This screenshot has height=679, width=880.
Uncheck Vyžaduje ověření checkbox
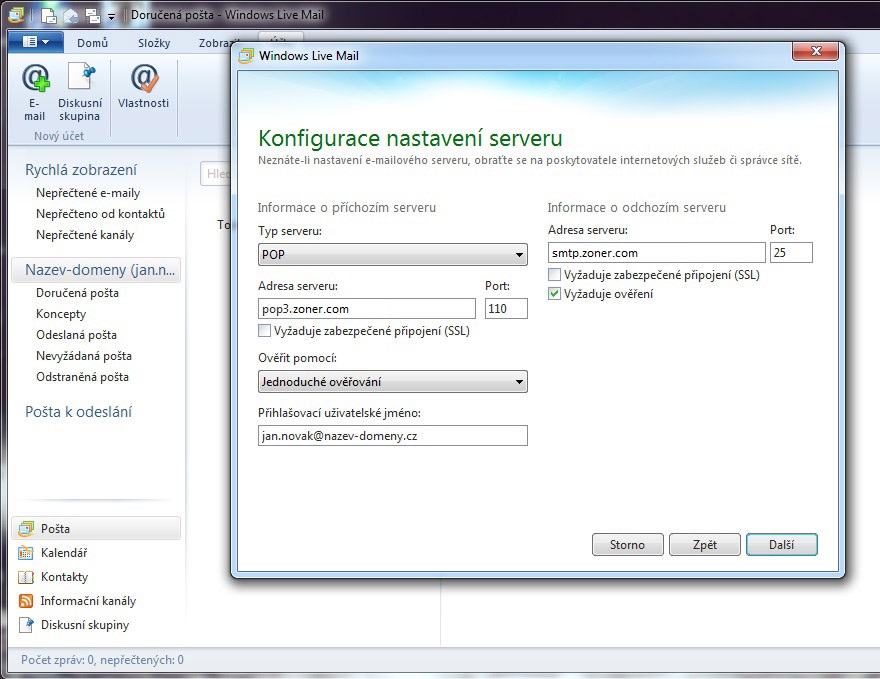point(555,294)
